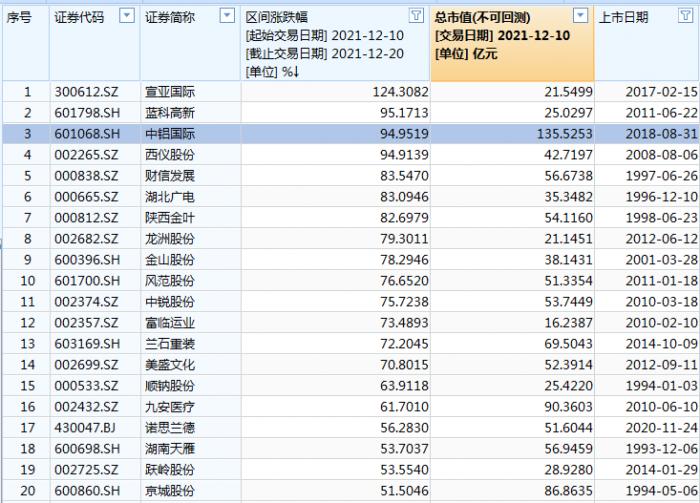Select the stock name 跃岭股份
The image size is (700, 503).
click(170, 470)
